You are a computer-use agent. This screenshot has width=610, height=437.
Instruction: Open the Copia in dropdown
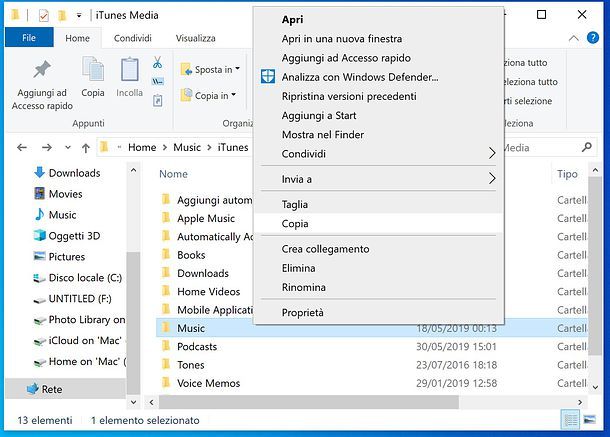click(x=208, y=95)
